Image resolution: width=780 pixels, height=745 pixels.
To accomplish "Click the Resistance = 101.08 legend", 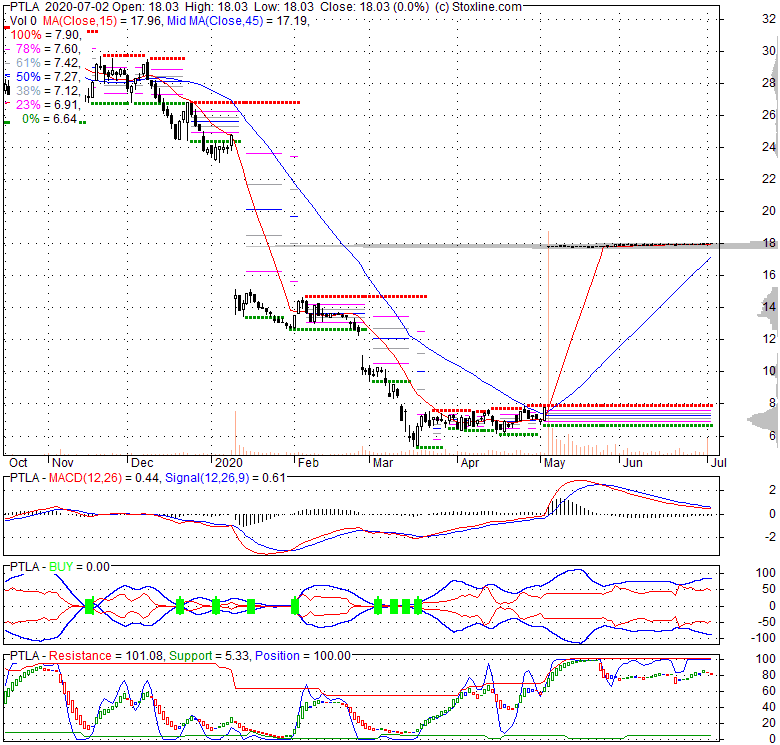I will point(106,656).
